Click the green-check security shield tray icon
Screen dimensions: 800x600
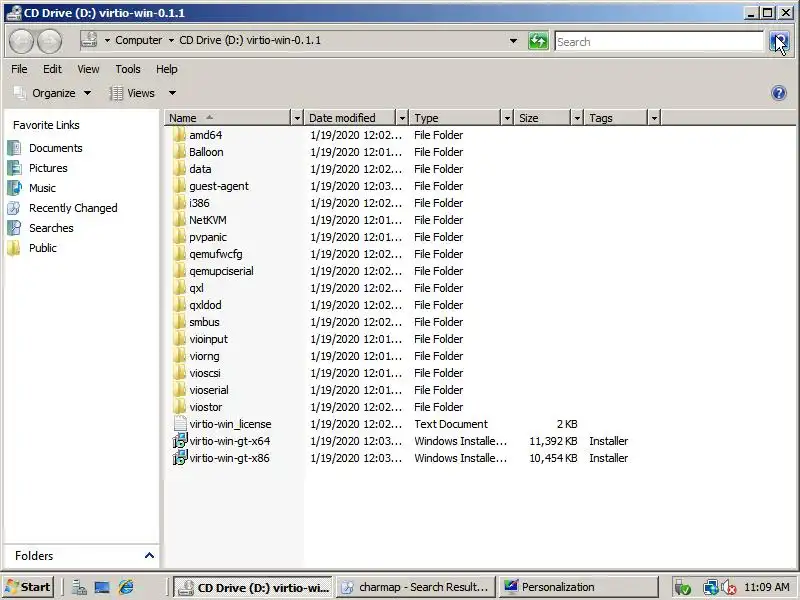pyautogui.click(x=683, y=588)
